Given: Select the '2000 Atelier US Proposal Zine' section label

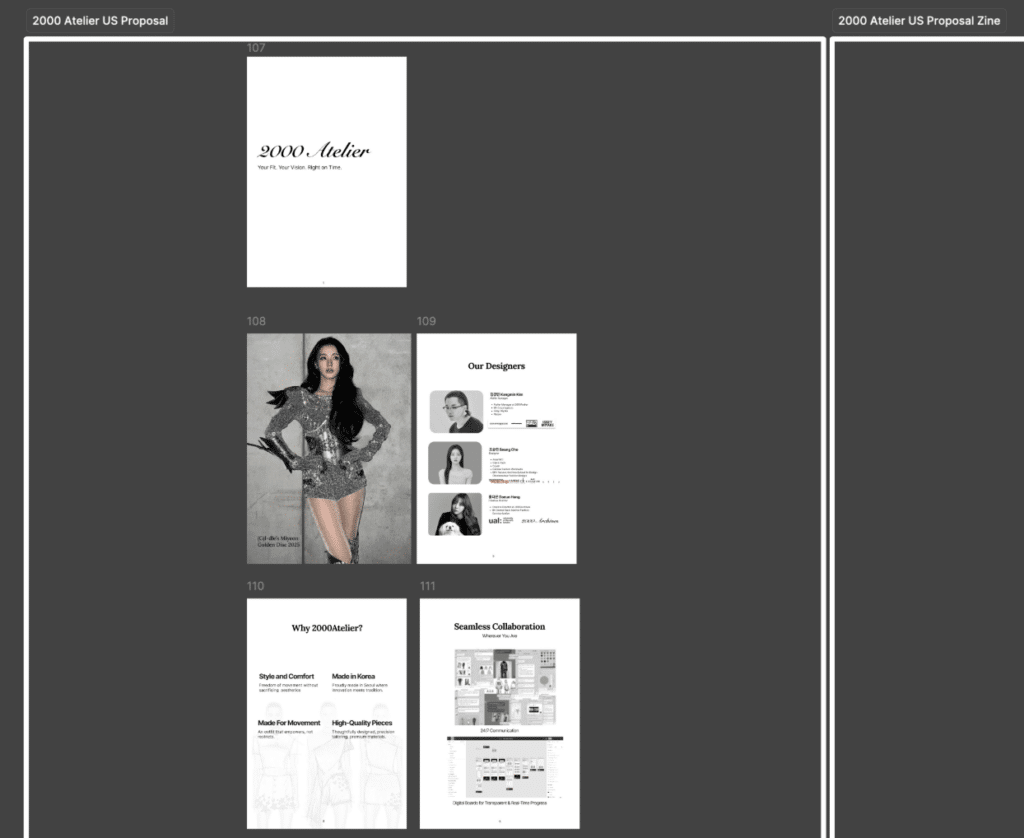Looking at the screenshot, I should pos(919,21).
